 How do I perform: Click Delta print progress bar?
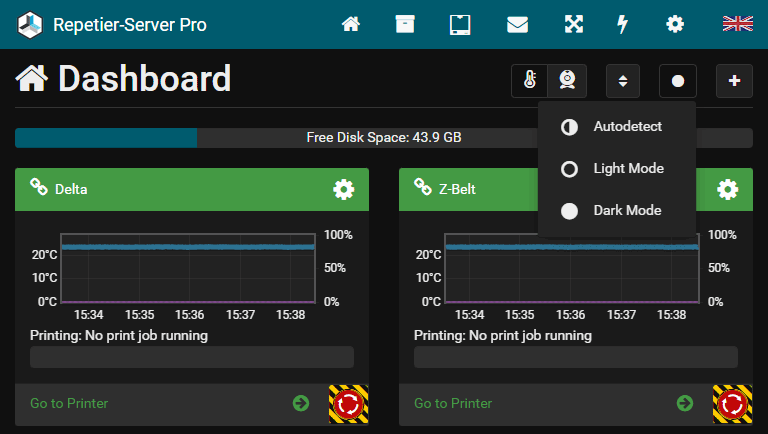[192, 357]
